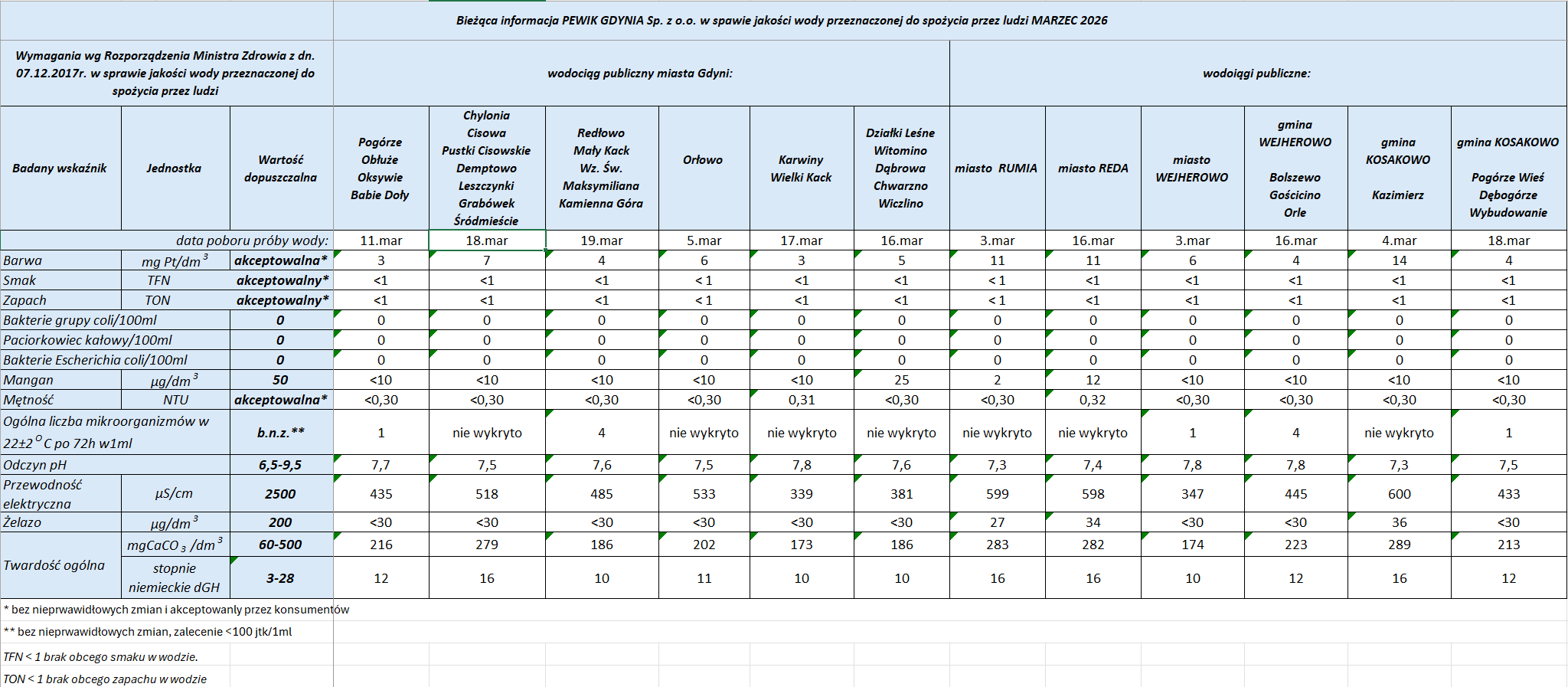Select the Mangan value 25 cell
Viewport: 1568px width, 687px height.
coord(901,380)
